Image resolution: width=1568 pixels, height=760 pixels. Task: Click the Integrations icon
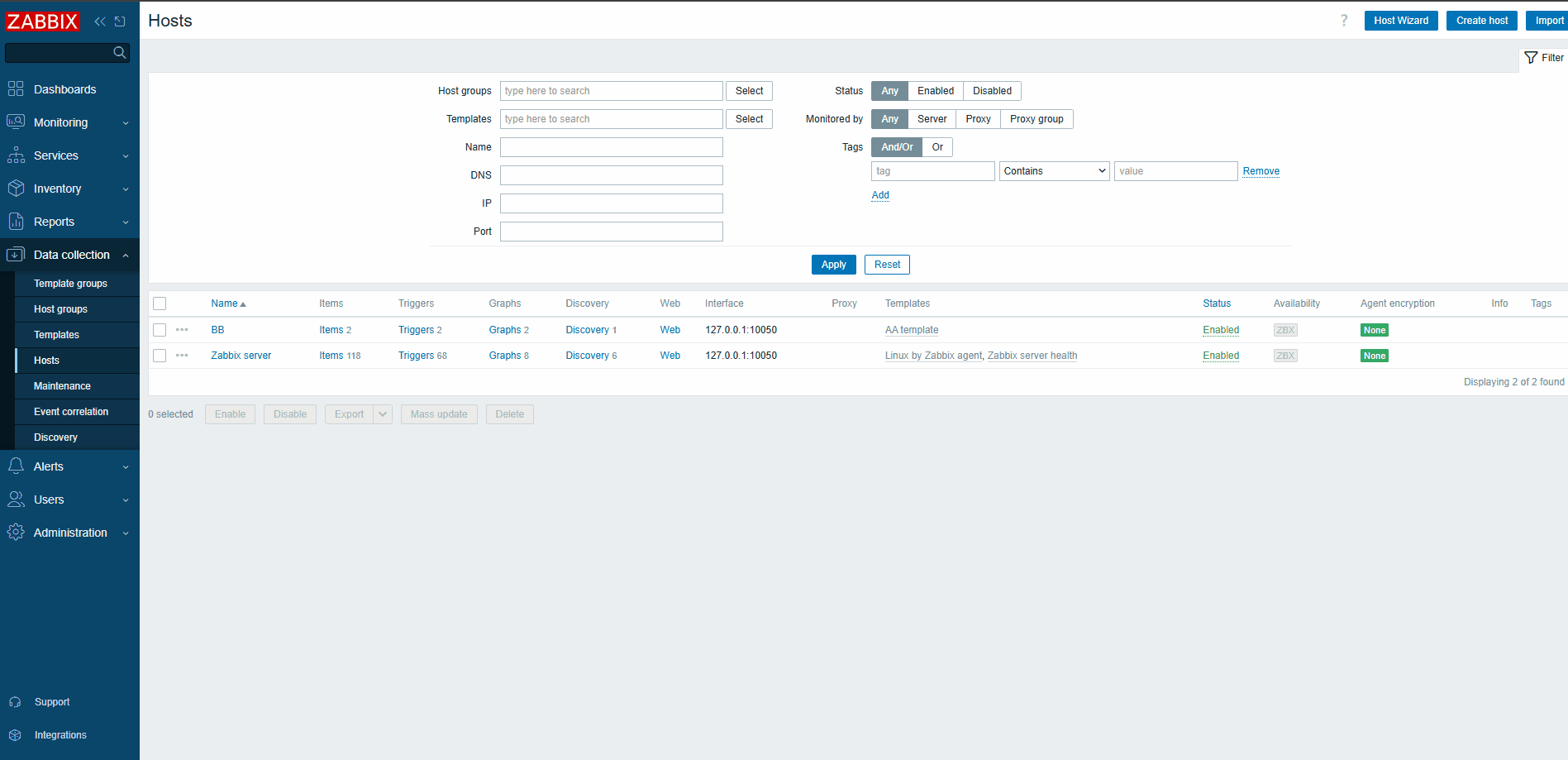coord(15,735)
